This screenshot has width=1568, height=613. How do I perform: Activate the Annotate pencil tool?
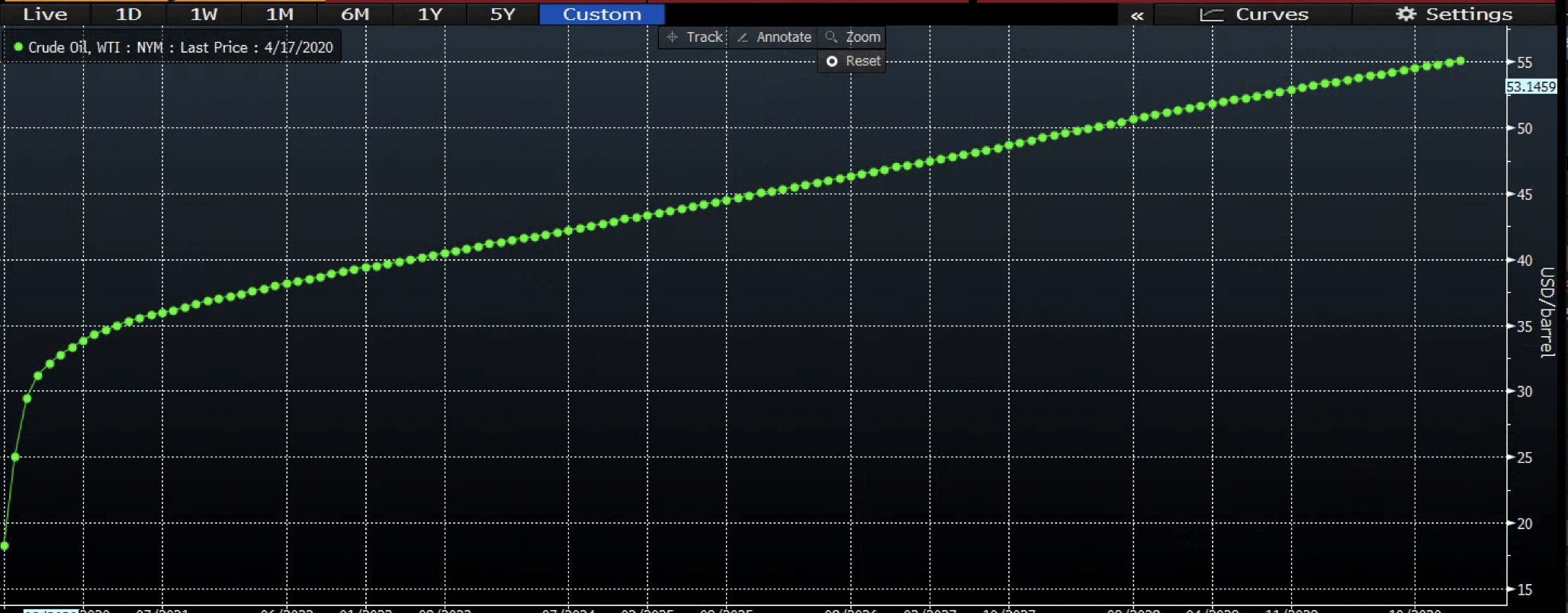774,37
